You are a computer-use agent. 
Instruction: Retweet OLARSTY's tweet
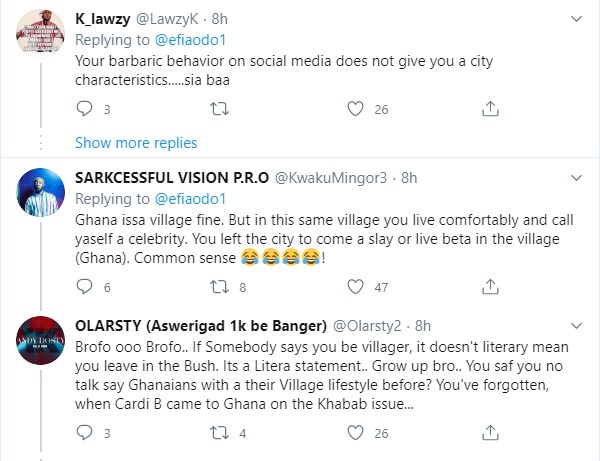tap(219, 435)
